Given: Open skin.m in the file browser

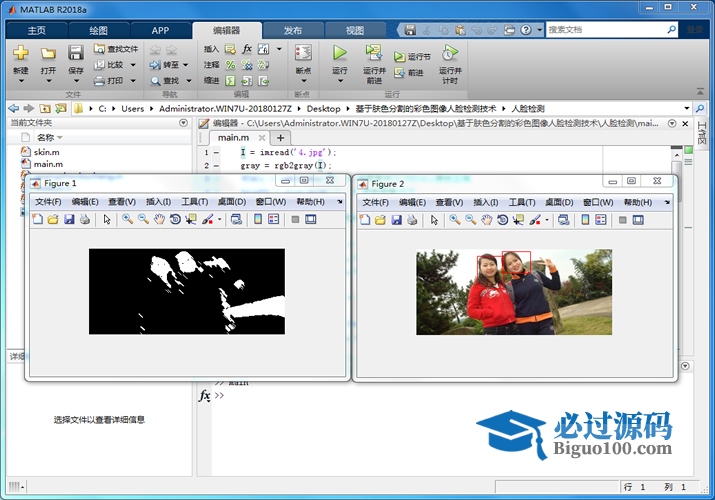Looking at the screenshot, I should (47, 151).
